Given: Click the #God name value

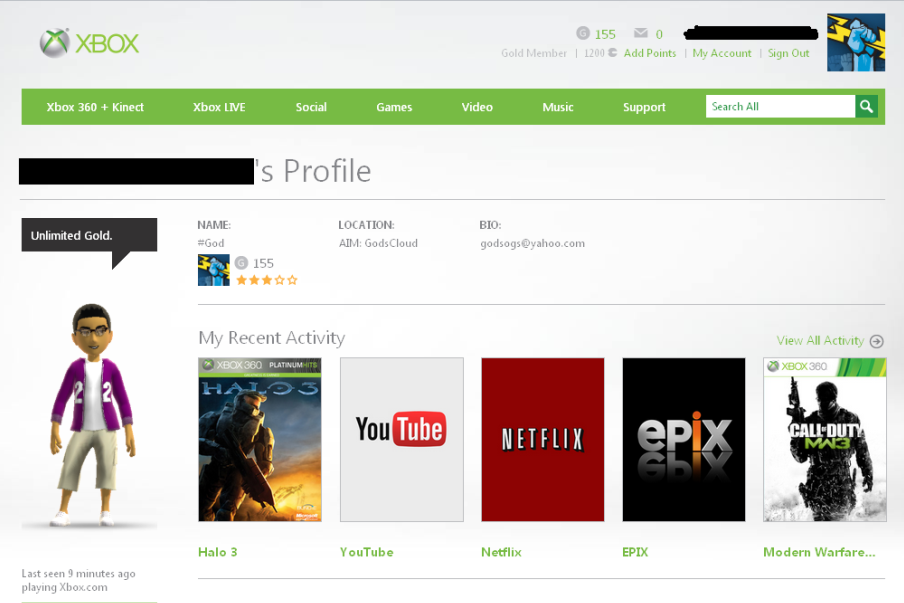Looking at the screenshot, I should tap(211, 243).
